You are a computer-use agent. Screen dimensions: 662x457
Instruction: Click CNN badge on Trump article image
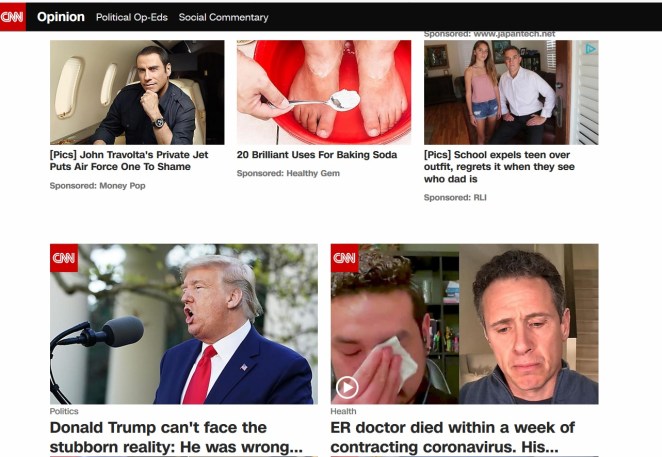tap(64, 258)
